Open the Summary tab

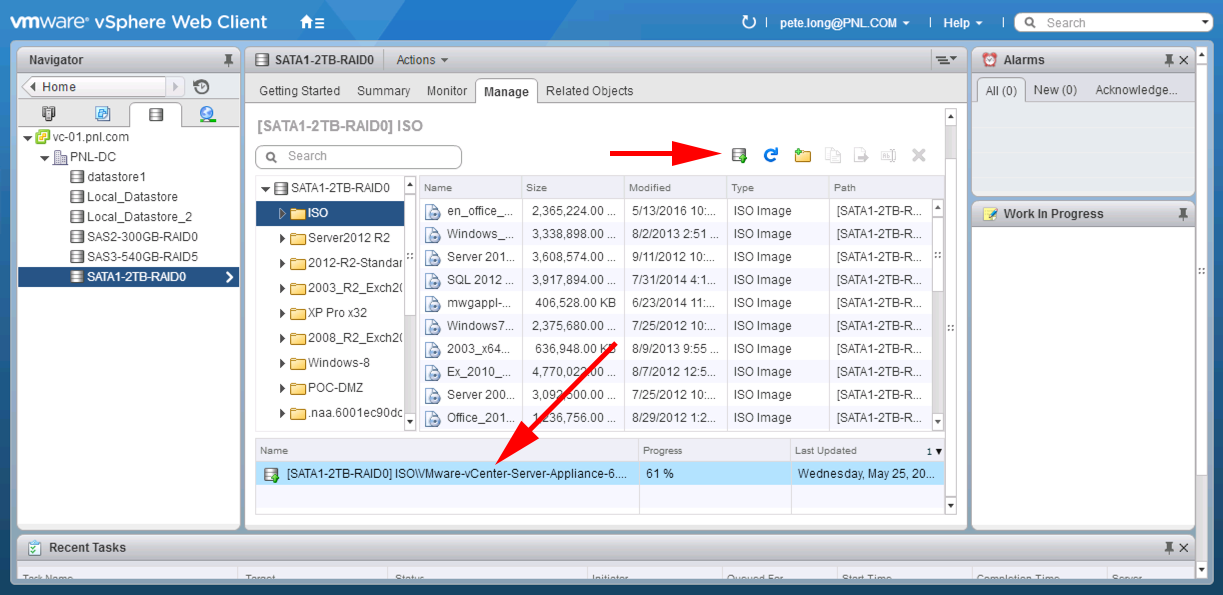(x=384, y=91)
